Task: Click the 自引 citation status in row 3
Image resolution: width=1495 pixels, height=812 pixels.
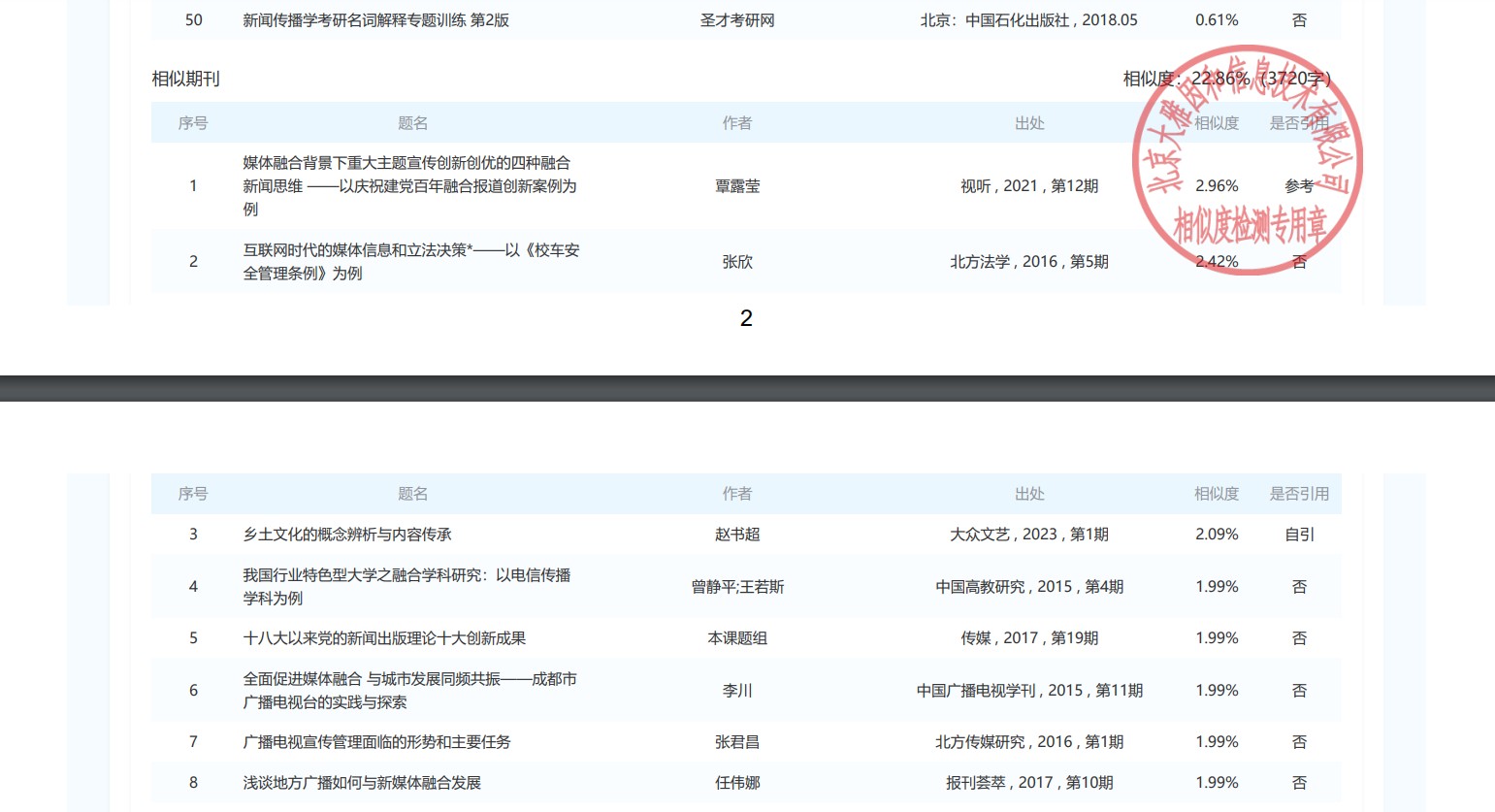Action: (x=1299, y=535)
